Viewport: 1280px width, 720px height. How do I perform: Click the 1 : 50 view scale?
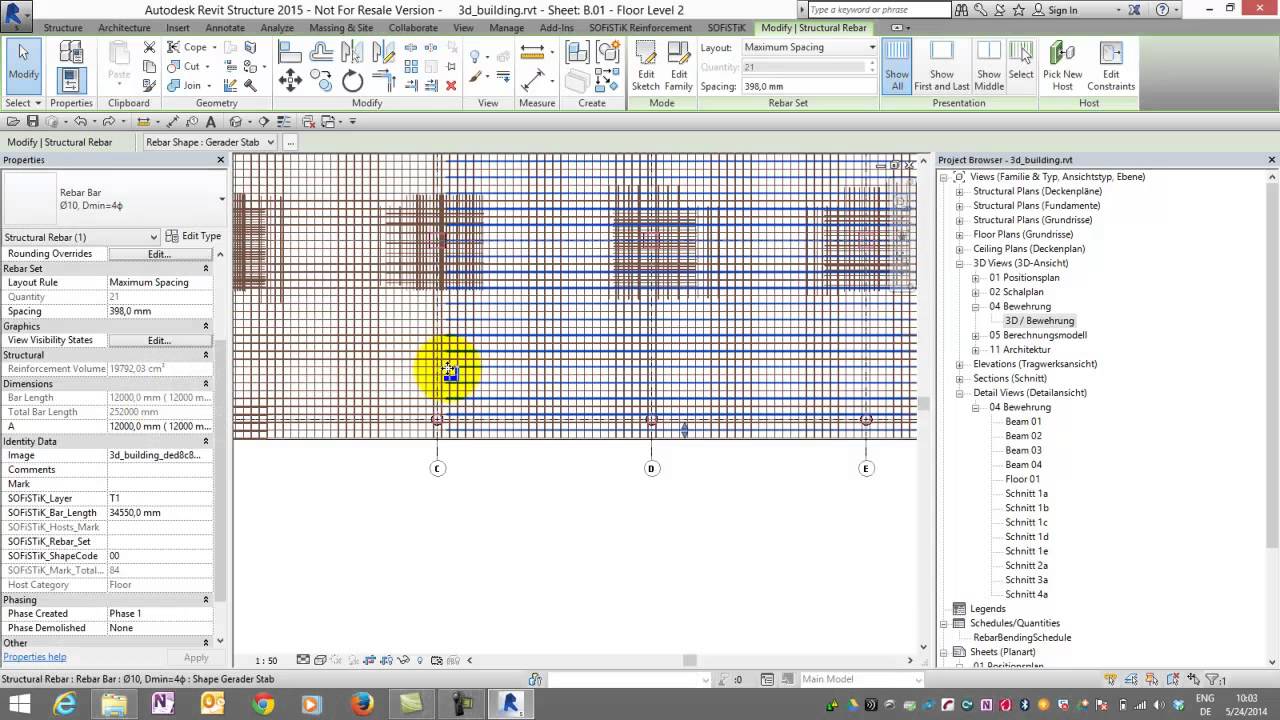tap(266, 660)
